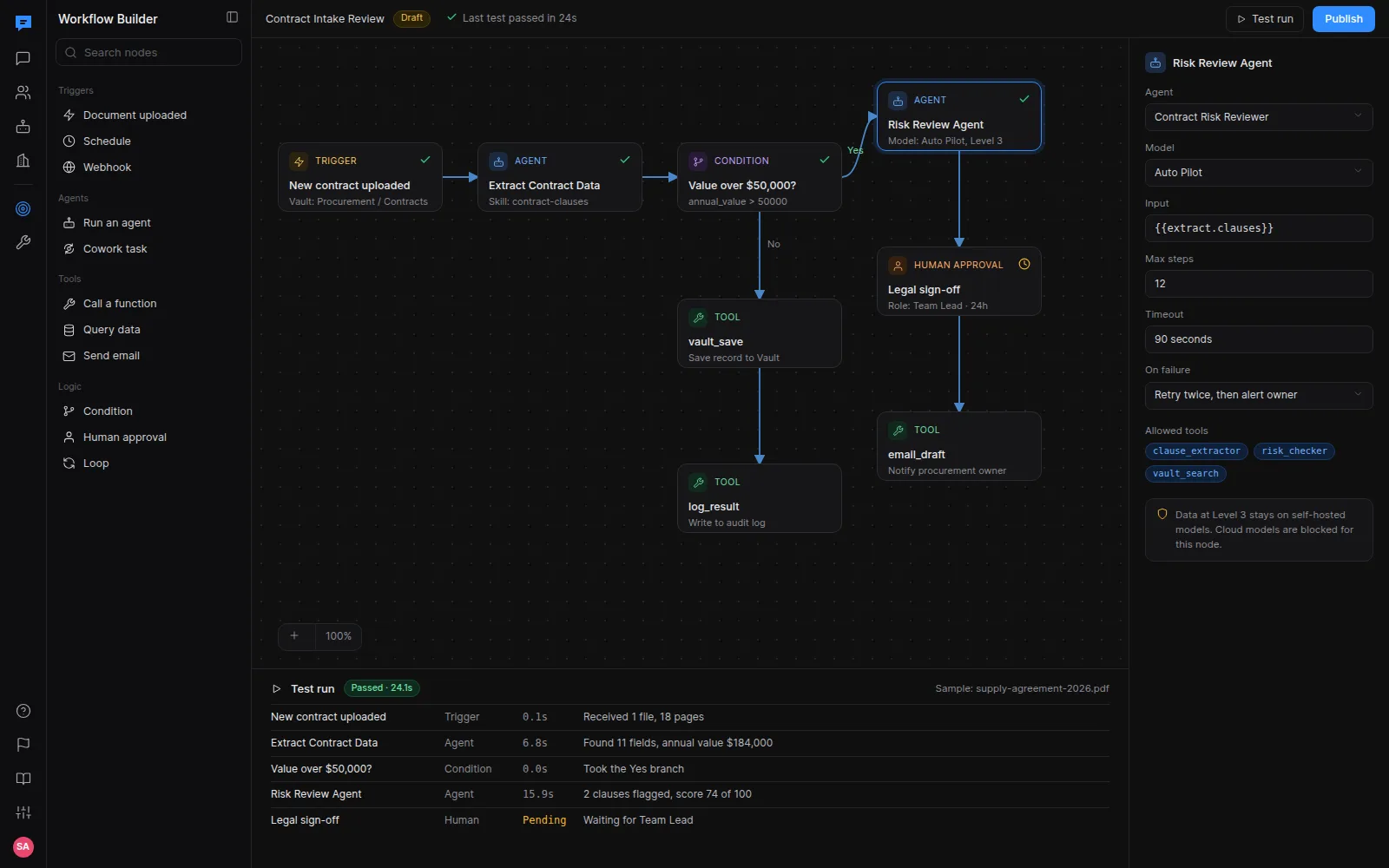Add a Webhook trigger node
Screen dimensions: 1389x868
click(x=148, y=168)
